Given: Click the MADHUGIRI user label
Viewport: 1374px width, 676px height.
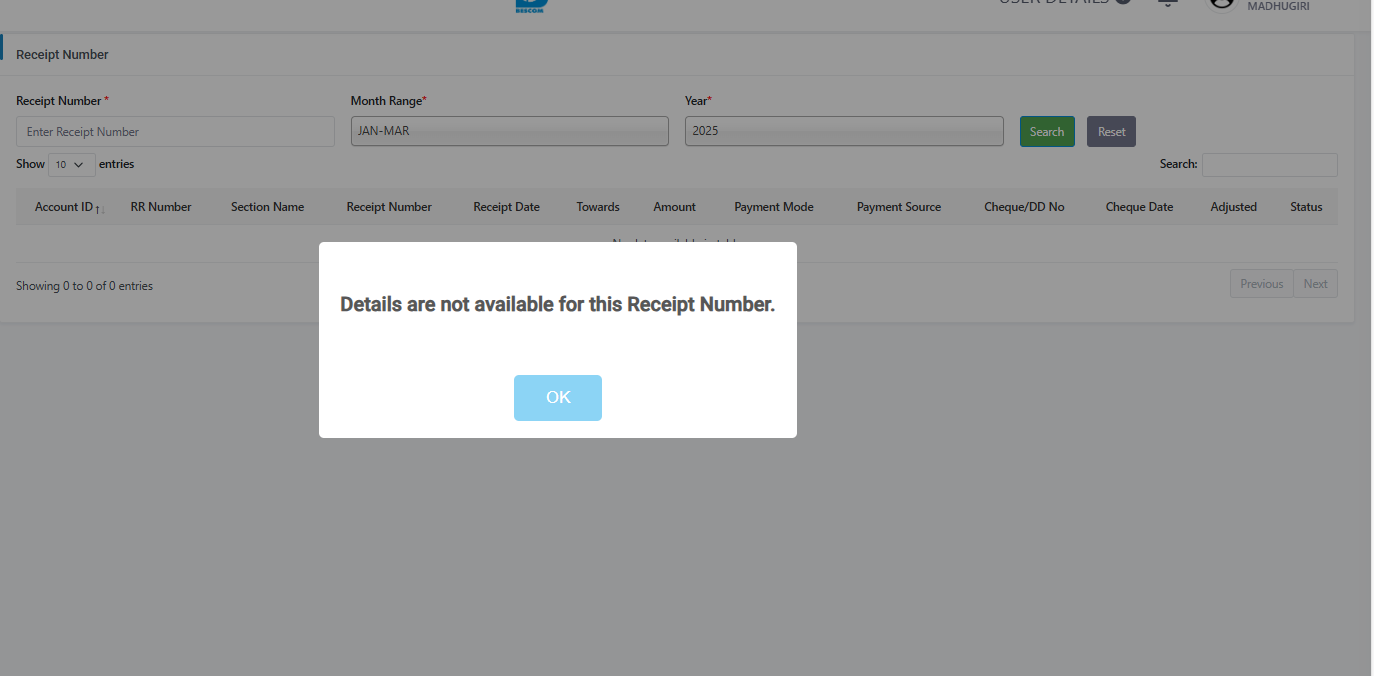Looking at the screenshot, I should (x=1278, y=6).
